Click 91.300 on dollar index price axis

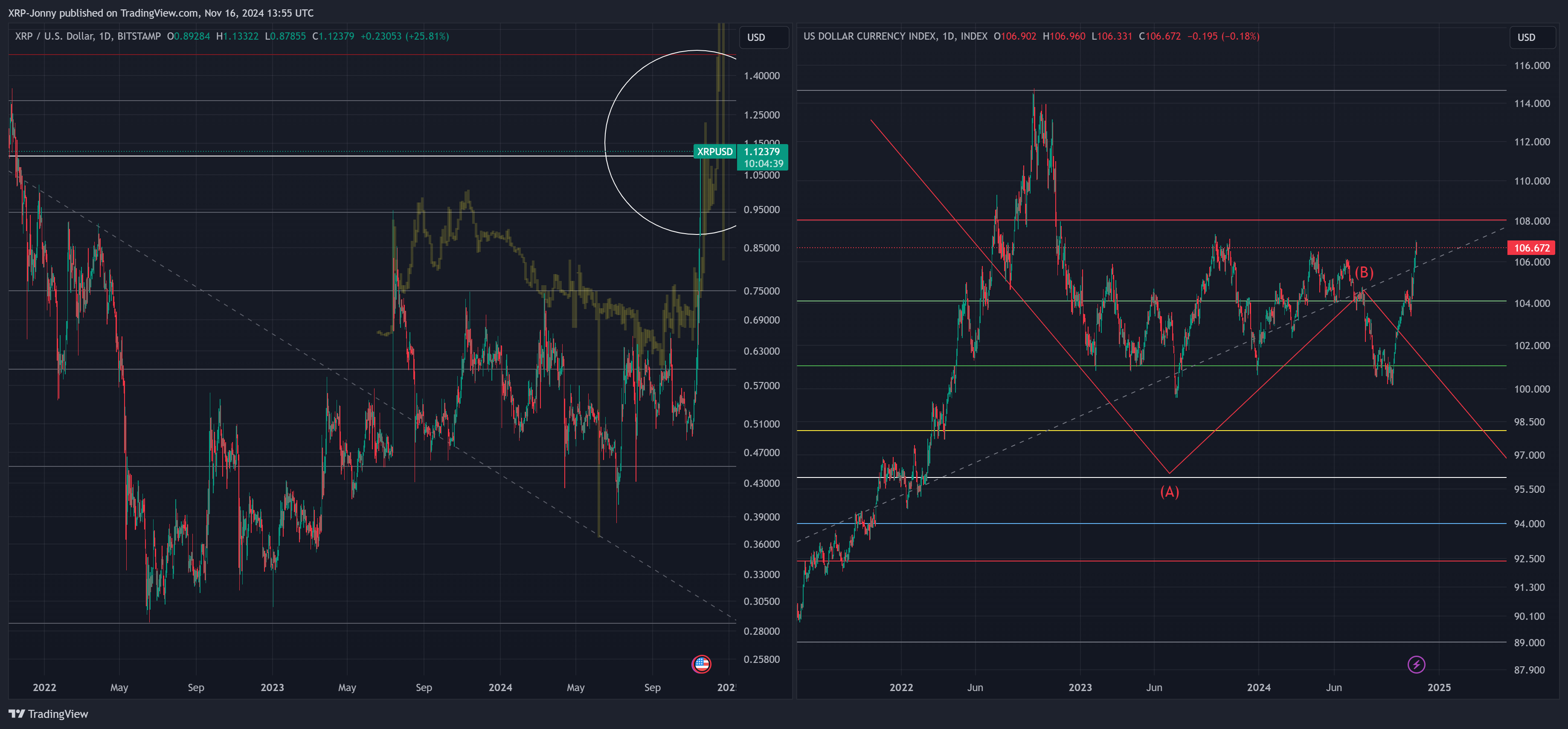[1529, 588]
